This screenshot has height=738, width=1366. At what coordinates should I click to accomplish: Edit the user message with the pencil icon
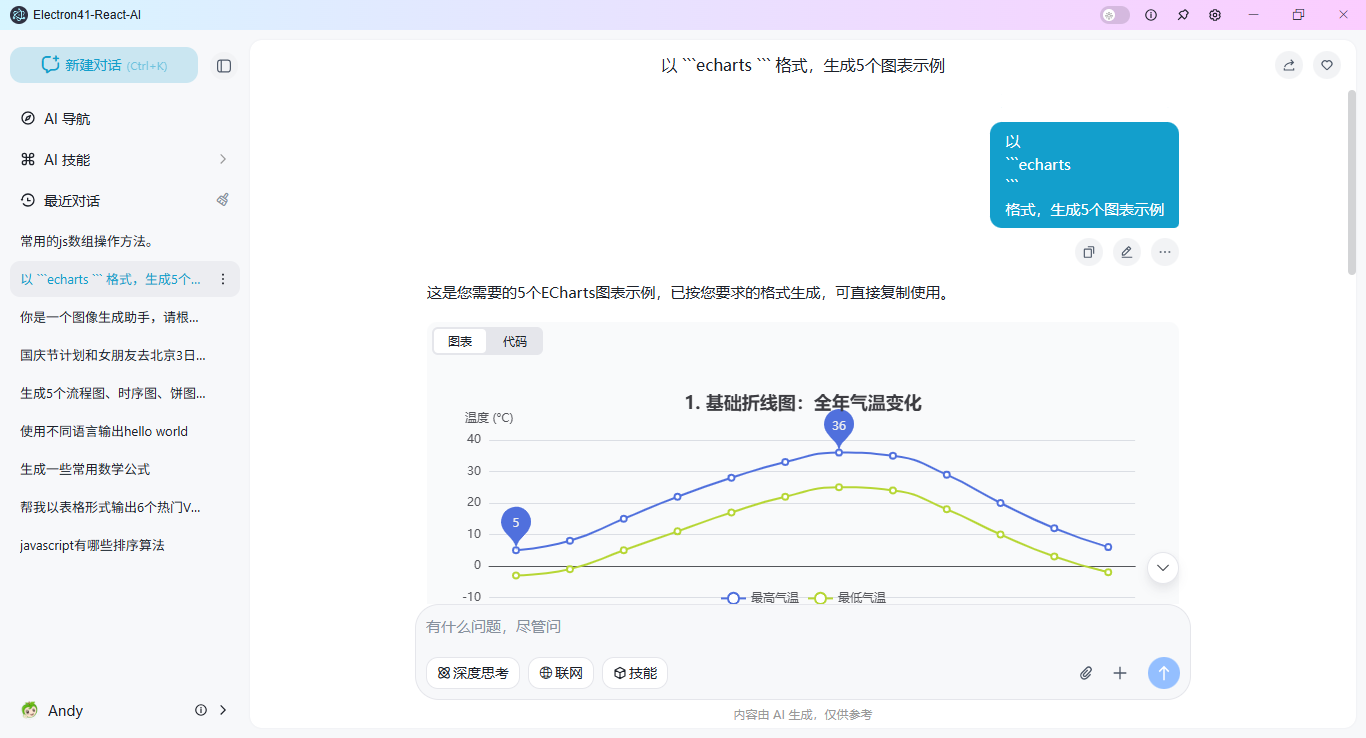tap(1127, 252)
